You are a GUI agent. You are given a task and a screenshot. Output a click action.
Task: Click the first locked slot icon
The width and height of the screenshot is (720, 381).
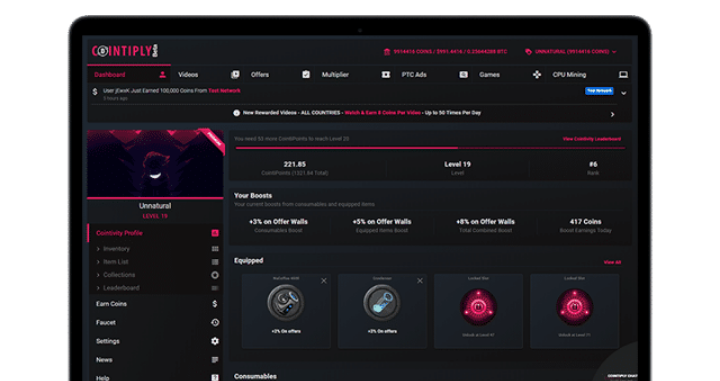[478, 307]
